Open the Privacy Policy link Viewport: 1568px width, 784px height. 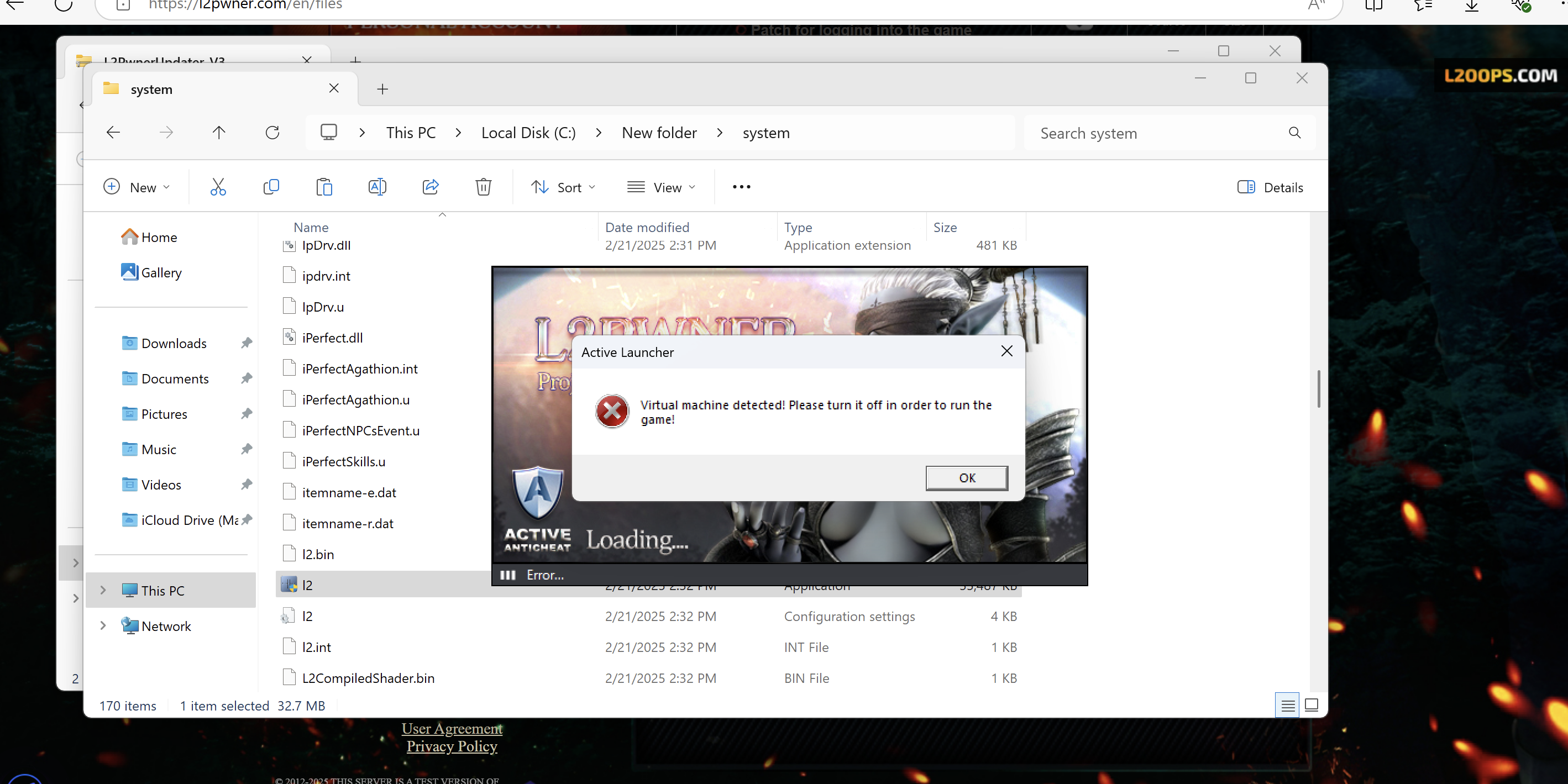click(452, 746)
